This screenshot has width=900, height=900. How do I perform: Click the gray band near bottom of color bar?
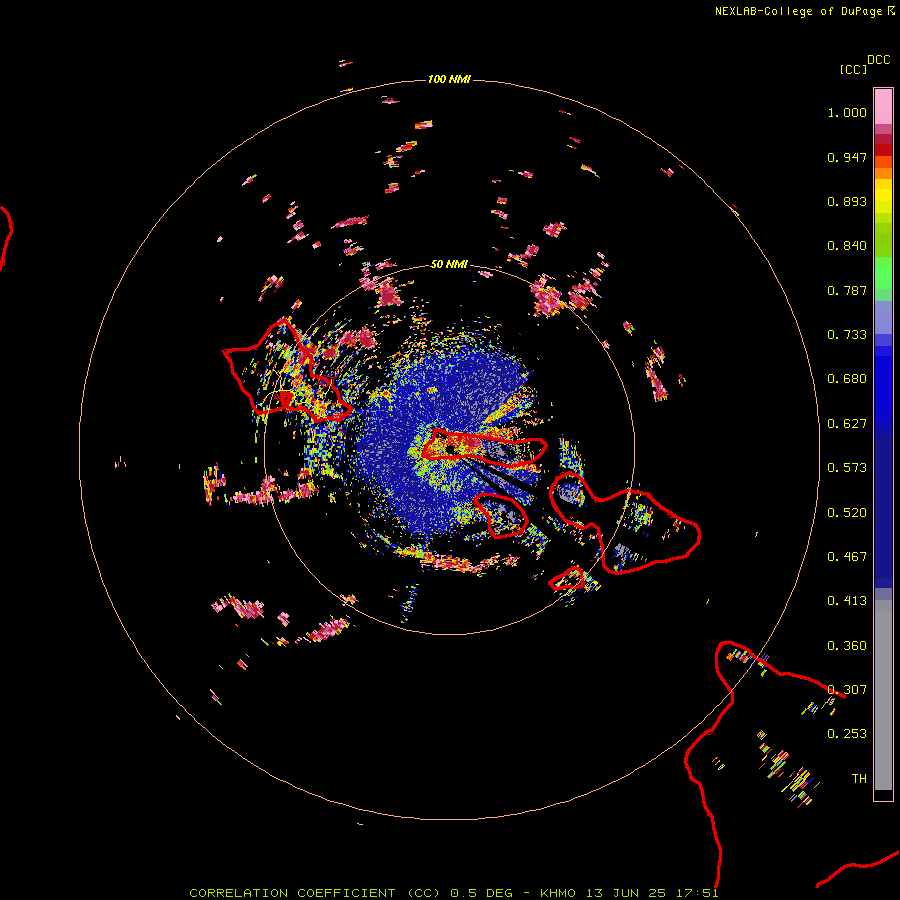tap(883, 695)
